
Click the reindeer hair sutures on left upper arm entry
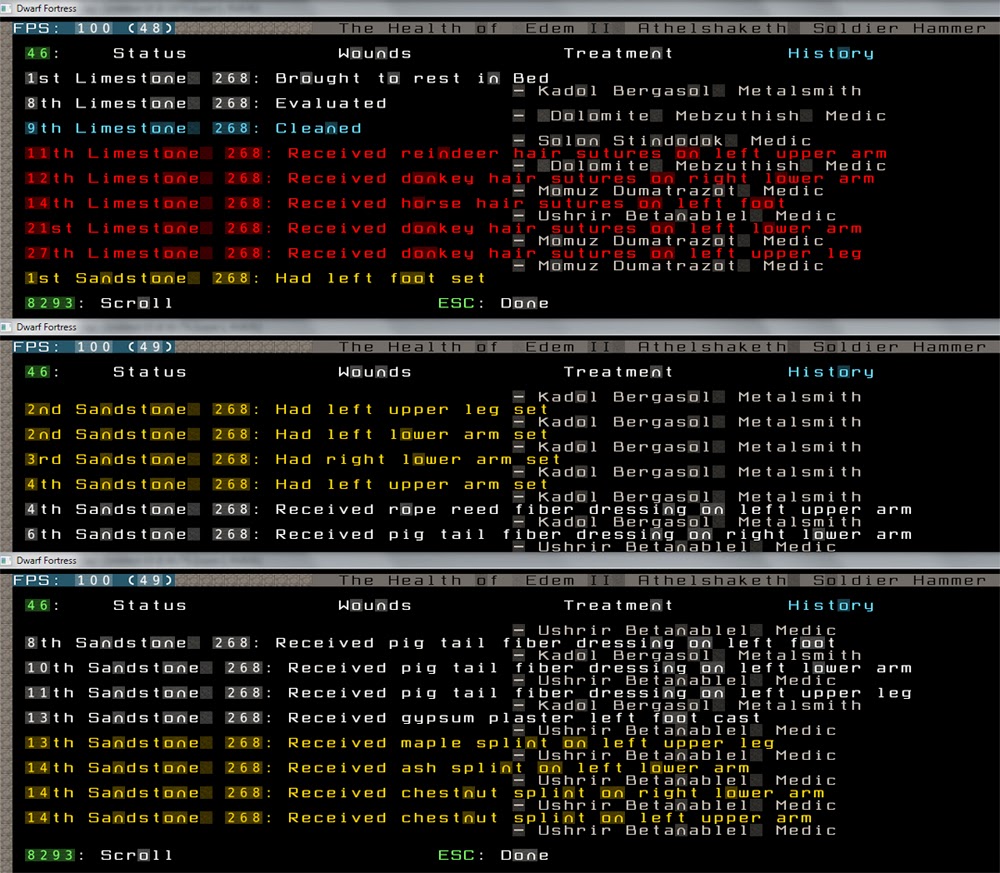pos(456,154)
